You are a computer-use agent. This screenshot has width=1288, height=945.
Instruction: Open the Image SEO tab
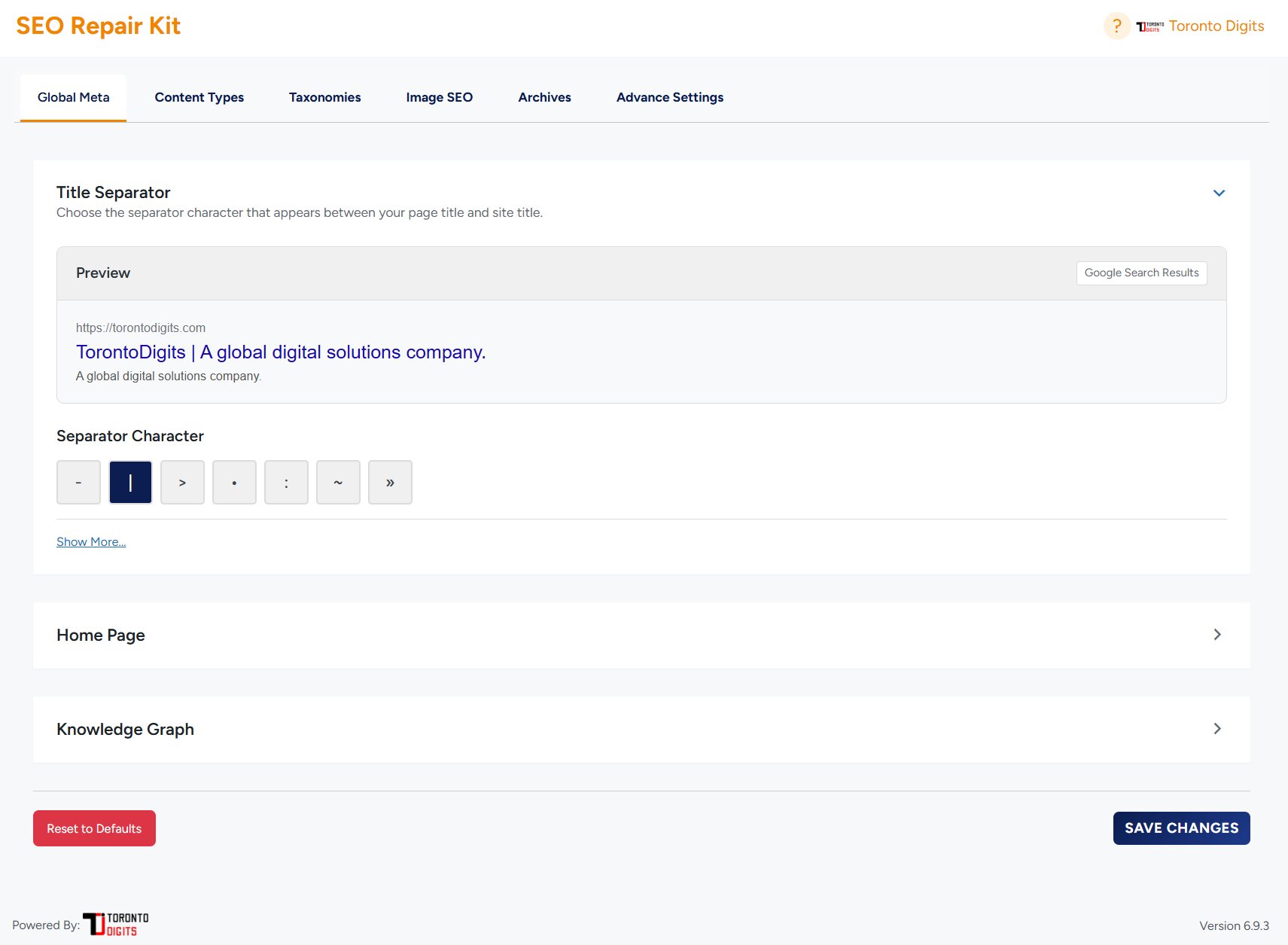[x=440, y=97]
